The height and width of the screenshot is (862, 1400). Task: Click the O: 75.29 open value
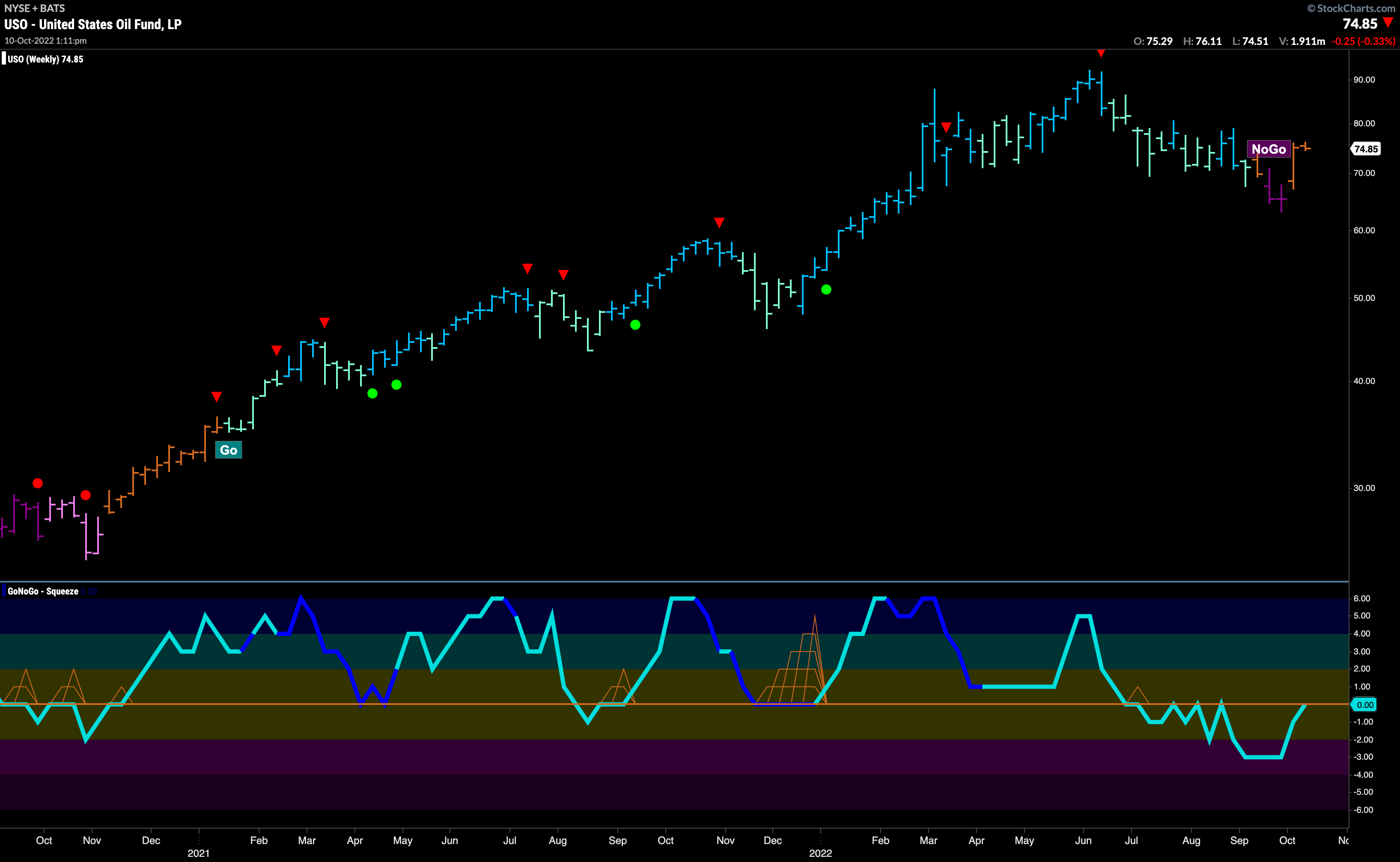(1153, 41)
